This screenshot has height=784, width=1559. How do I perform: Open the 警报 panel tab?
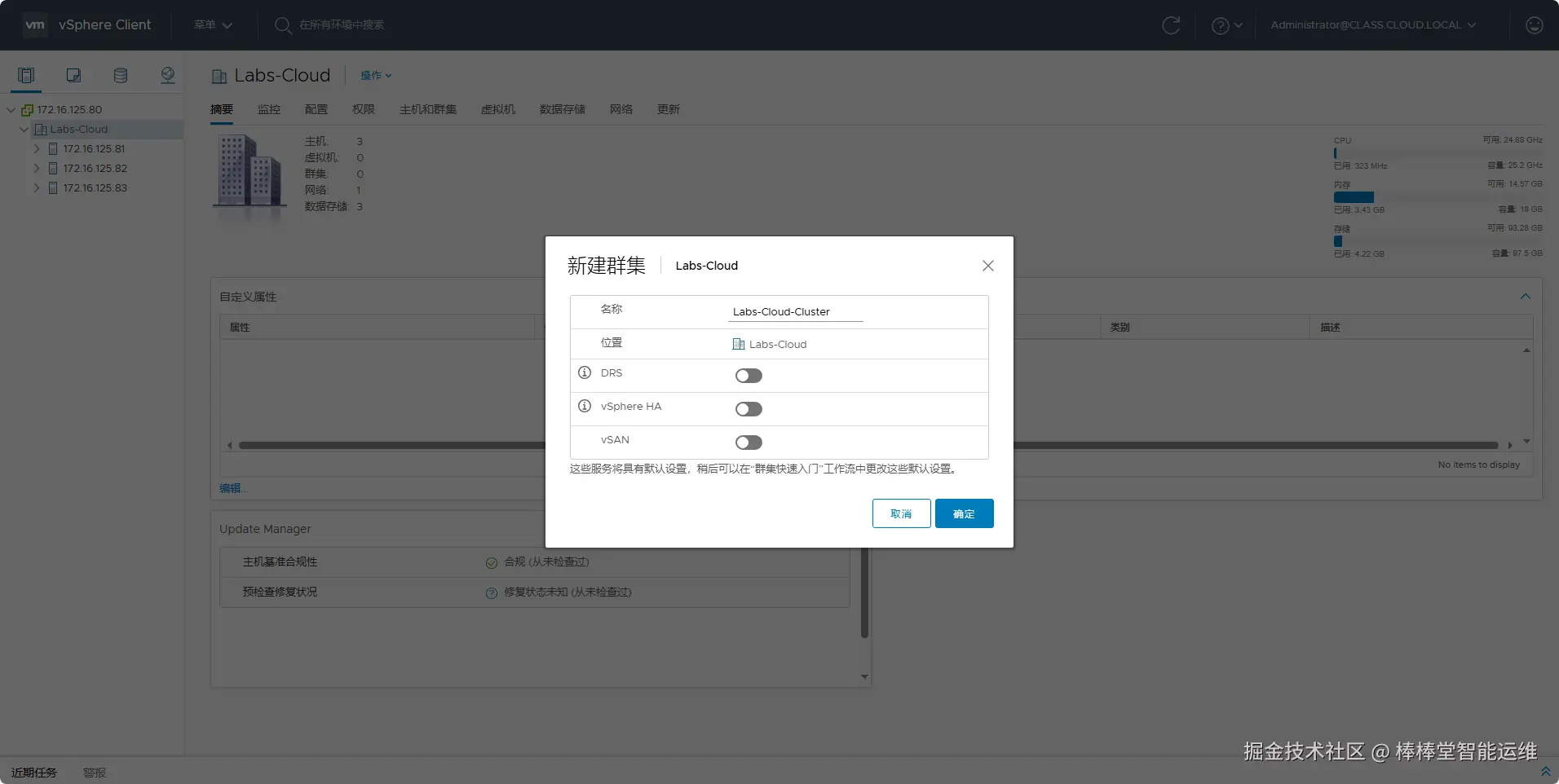95,773
